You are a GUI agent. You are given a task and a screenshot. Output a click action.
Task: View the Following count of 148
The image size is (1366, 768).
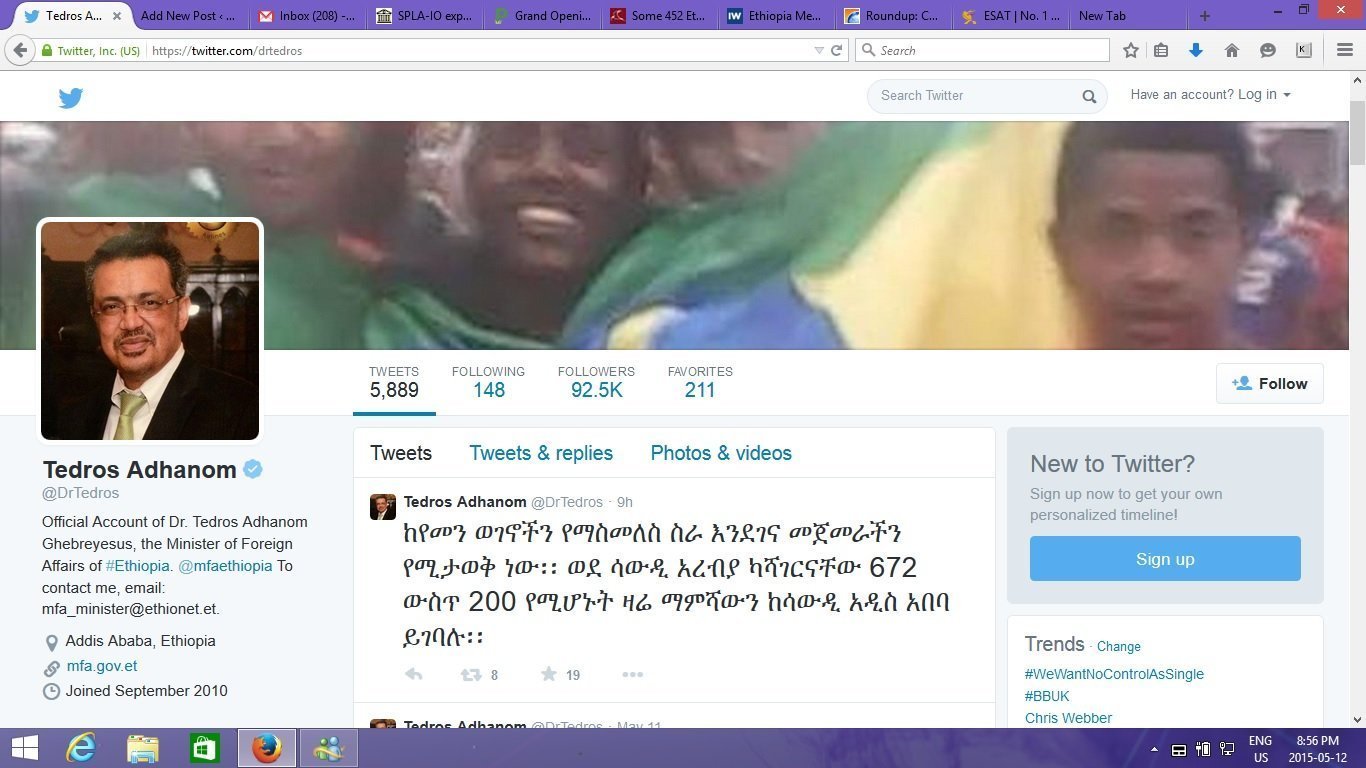(x=488, y=382)
